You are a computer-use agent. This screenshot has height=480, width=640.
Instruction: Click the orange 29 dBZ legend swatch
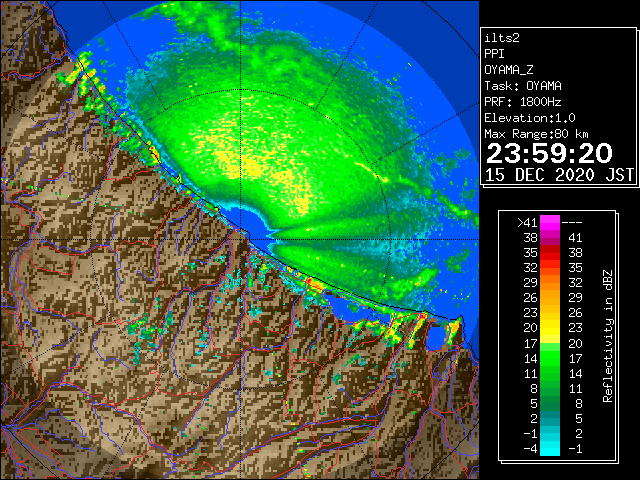coord(550,283)
